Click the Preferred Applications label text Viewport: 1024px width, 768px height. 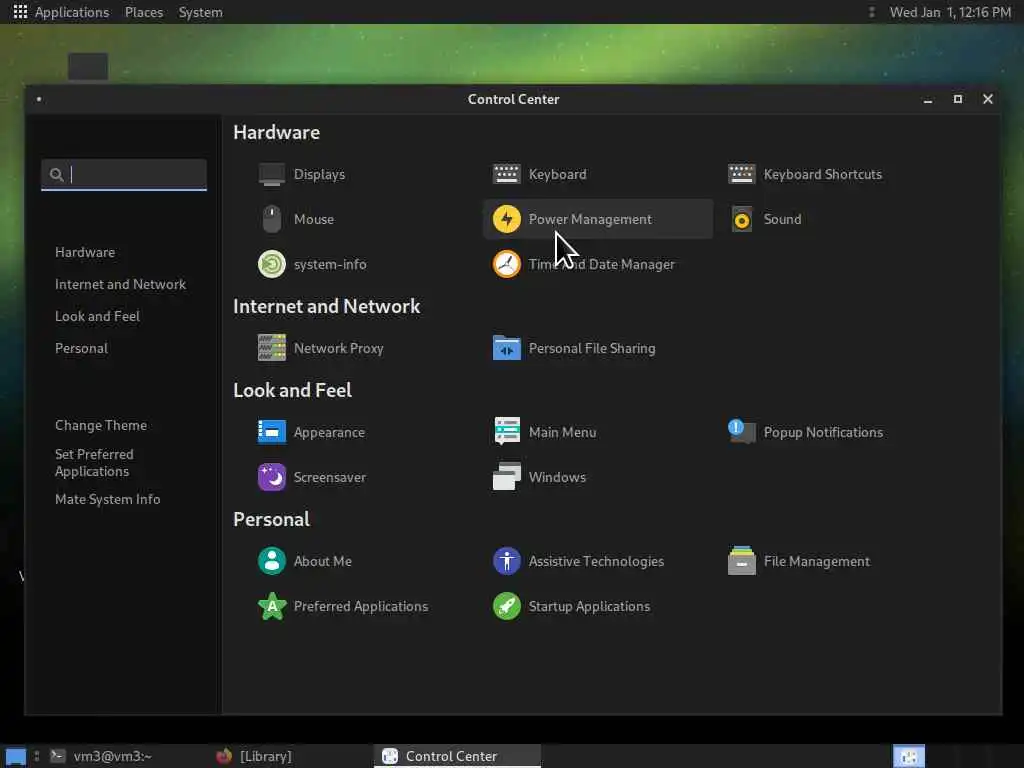[361, 606]
